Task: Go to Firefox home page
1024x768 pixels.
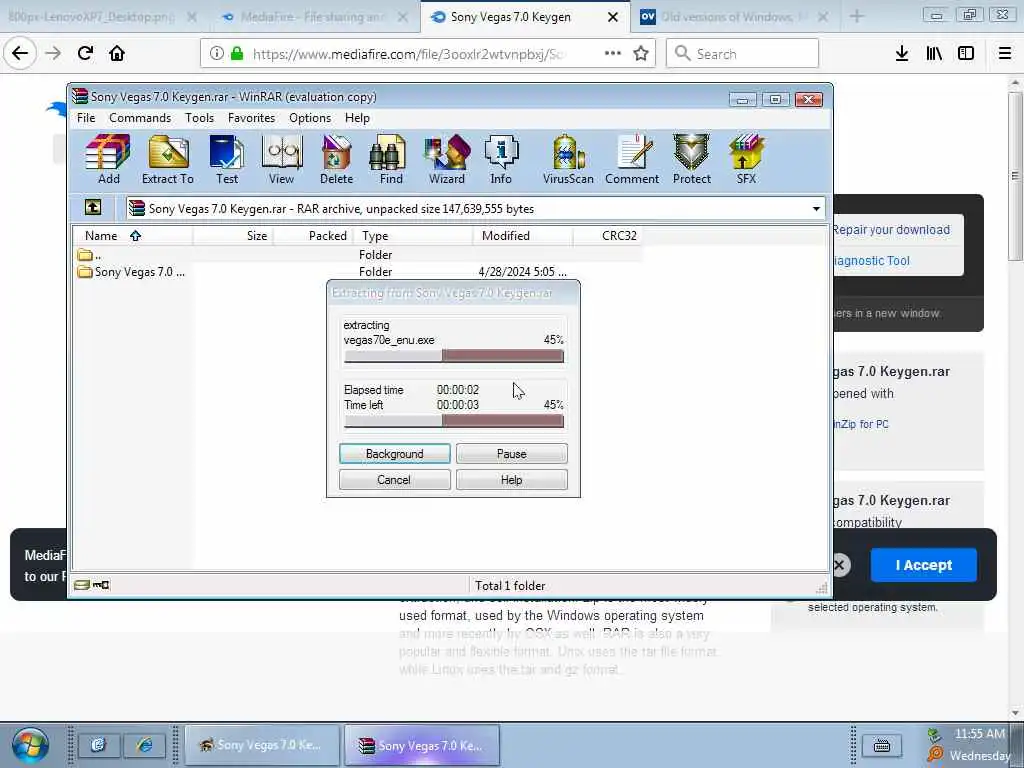Action: [x=117, y=53]
